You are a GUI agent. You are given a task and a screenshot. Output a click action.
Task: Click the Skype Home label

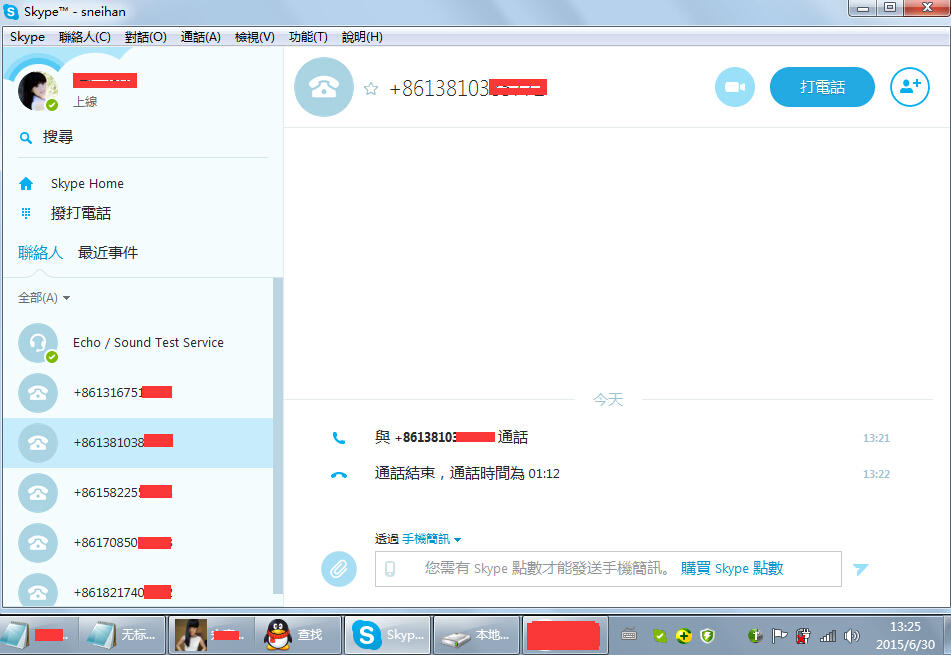coord(87,183)
